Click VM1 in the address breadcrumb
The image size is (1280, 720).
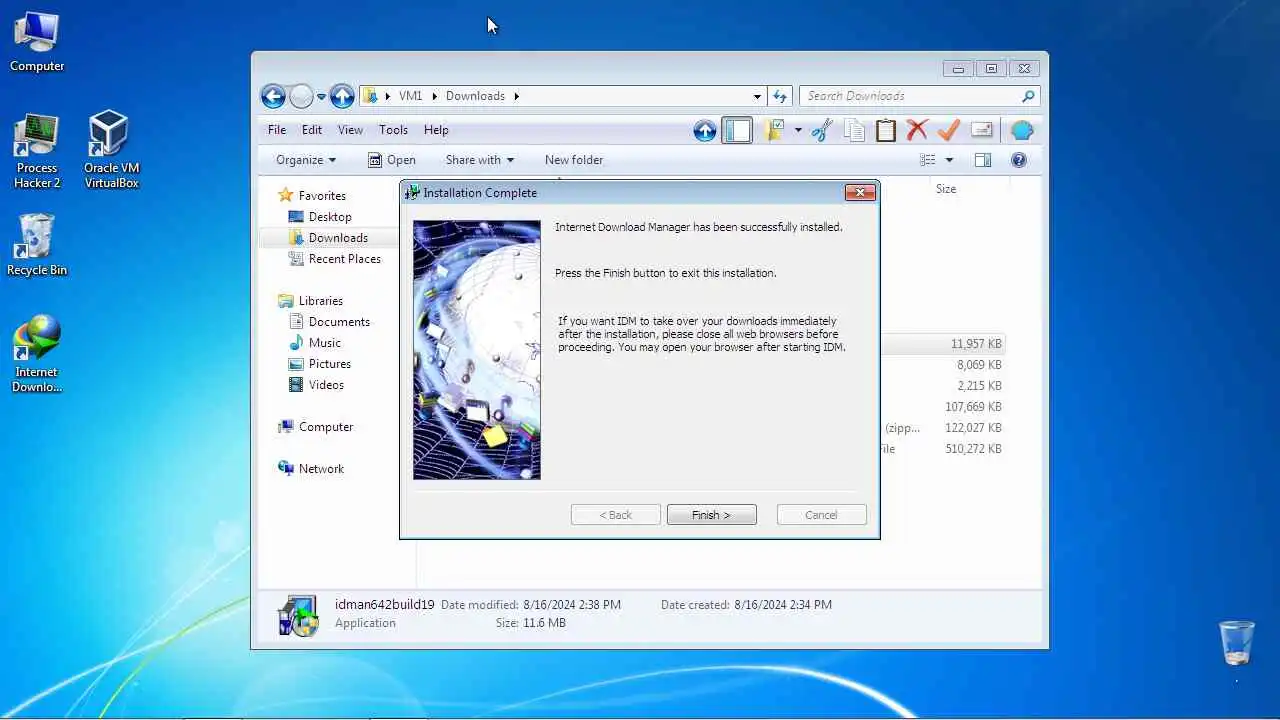[x=410, y=96]
